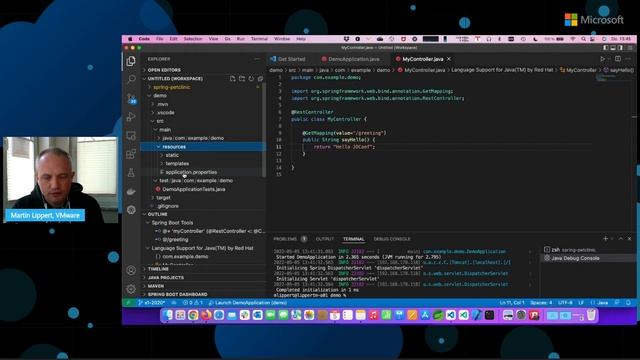Switch to DEBUG CONSOLE panel tab
The image size is (640, 360).
tap(392, 239)
